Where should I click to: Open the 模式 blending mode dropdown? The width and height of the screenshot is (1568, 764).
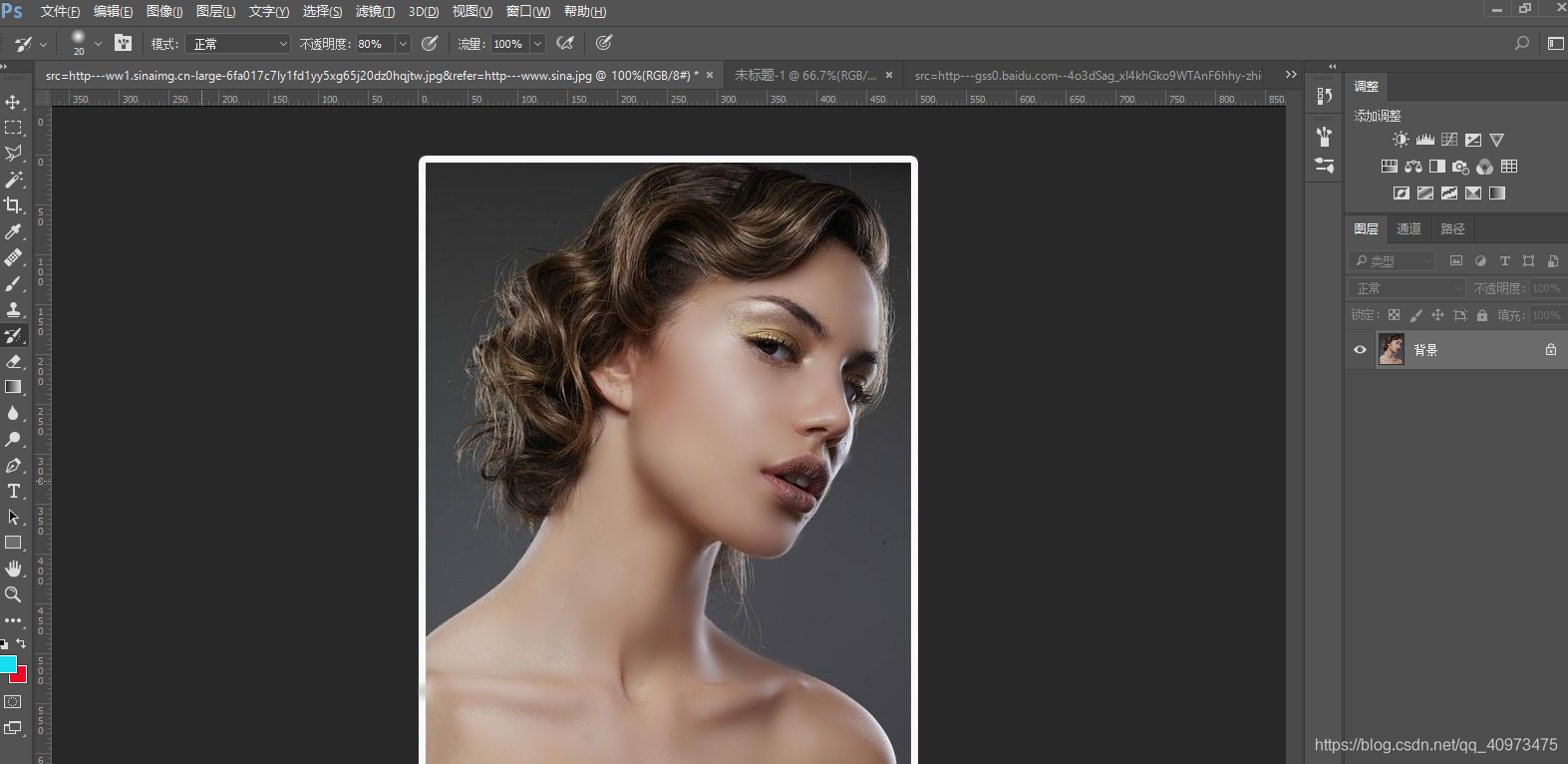[239, 44]
